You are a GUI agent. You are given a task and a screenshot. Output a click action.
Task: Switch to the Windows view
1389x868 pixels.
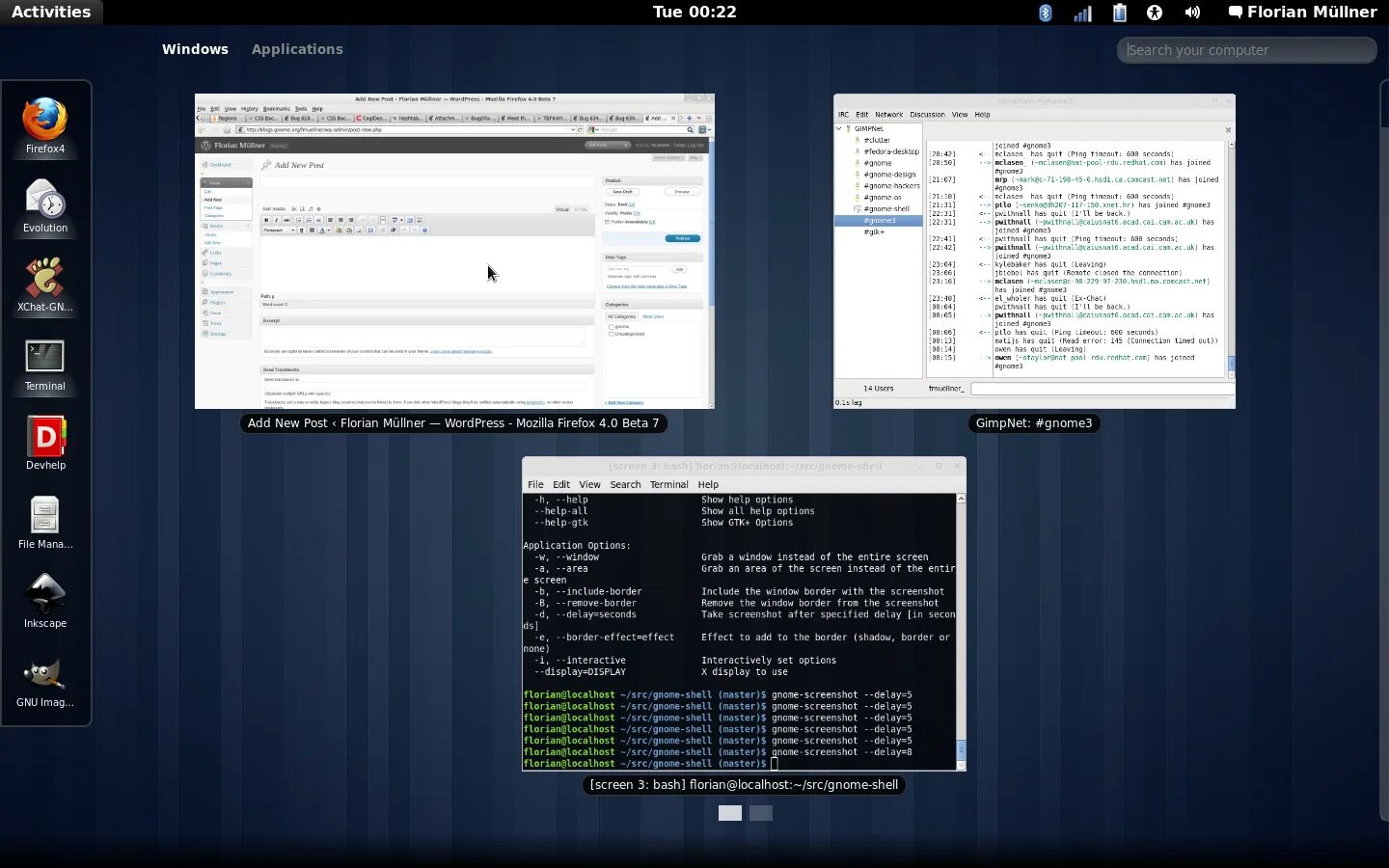(195, 49)
